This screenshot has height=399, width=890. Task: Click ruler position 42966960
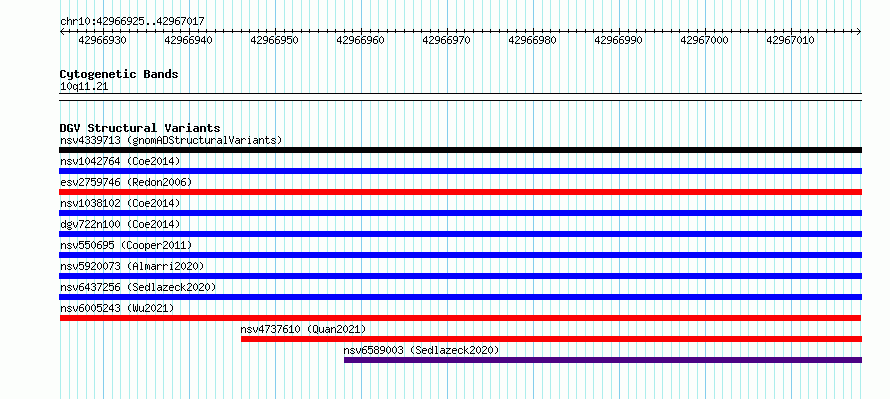pyautogui.click(x=360, y=40)
